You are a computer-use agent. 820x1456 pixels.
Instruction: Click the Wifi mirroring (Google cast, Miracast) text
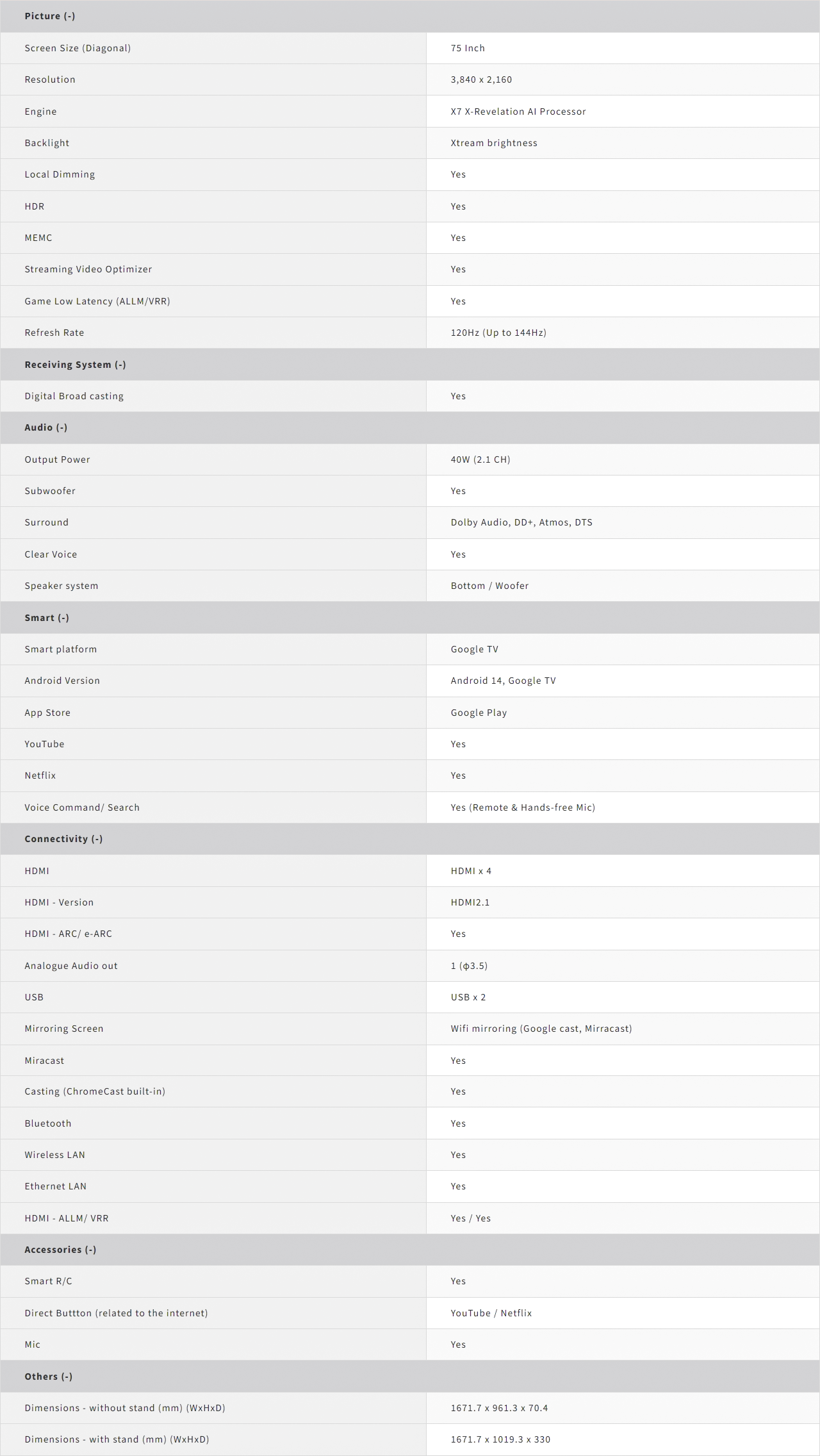(541, 1029)
